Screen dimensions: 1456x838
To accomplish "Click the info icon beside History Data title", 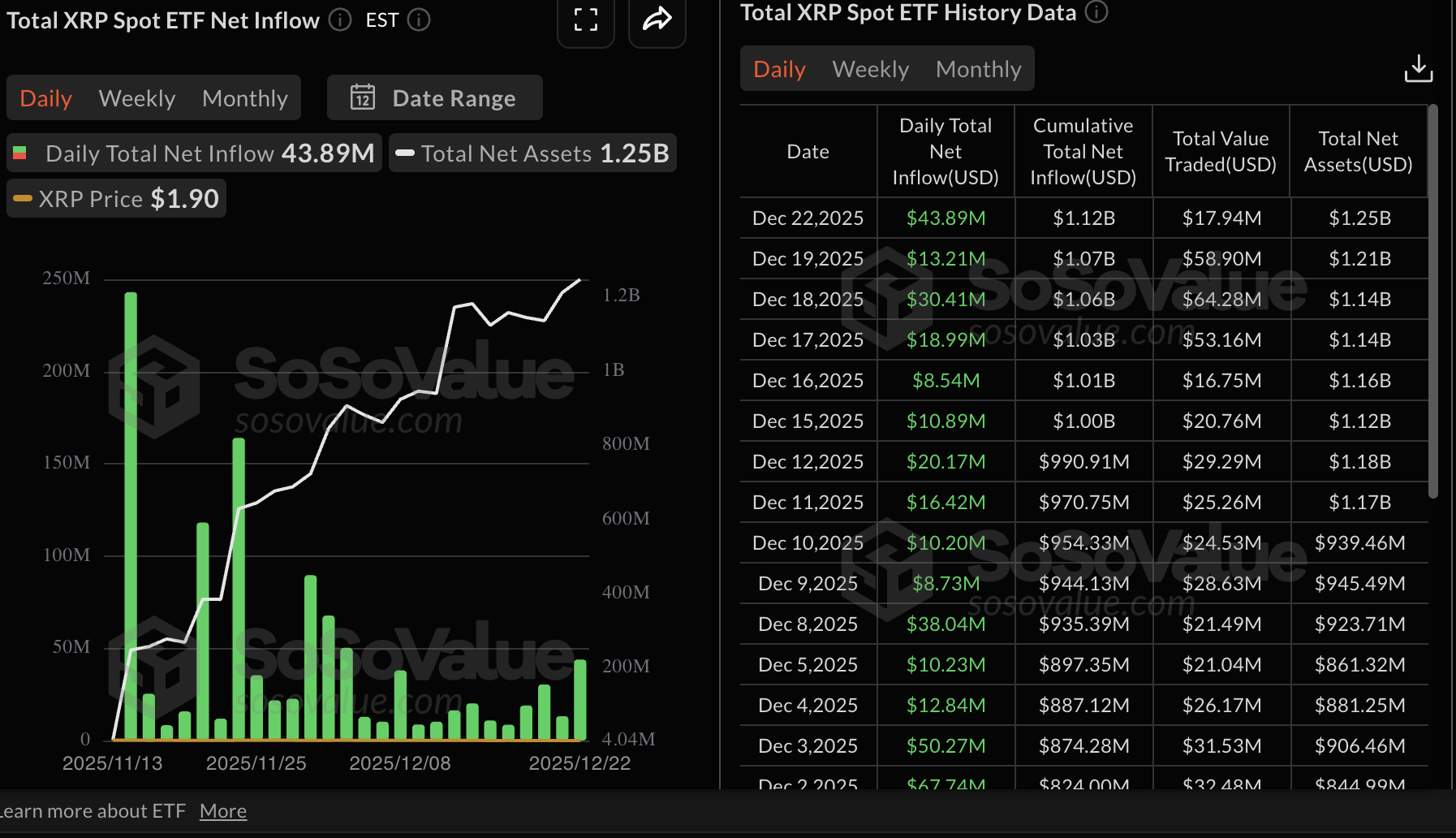I will [x=1096, y=12].
